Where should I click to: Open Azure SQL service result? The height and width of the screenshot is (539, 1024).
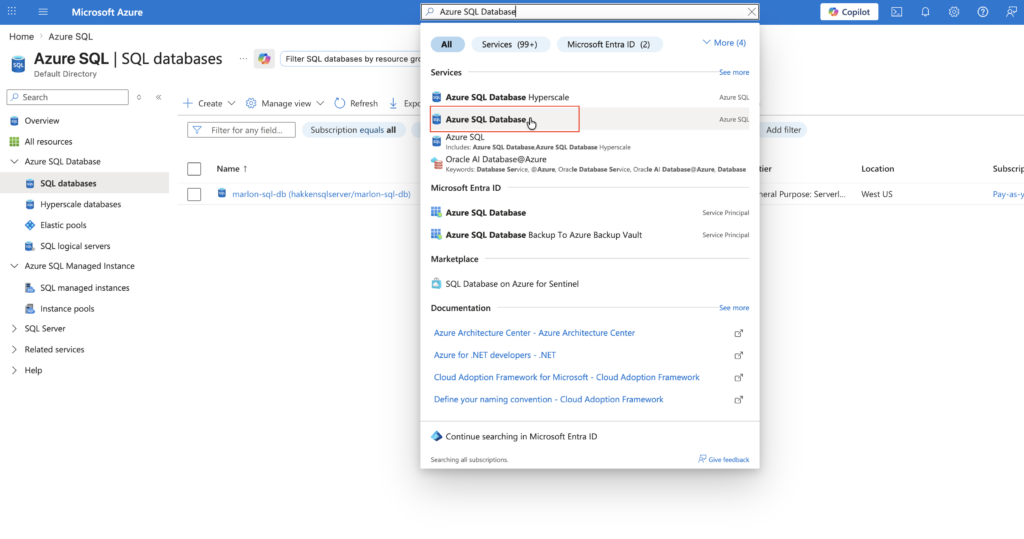(590, 142)
